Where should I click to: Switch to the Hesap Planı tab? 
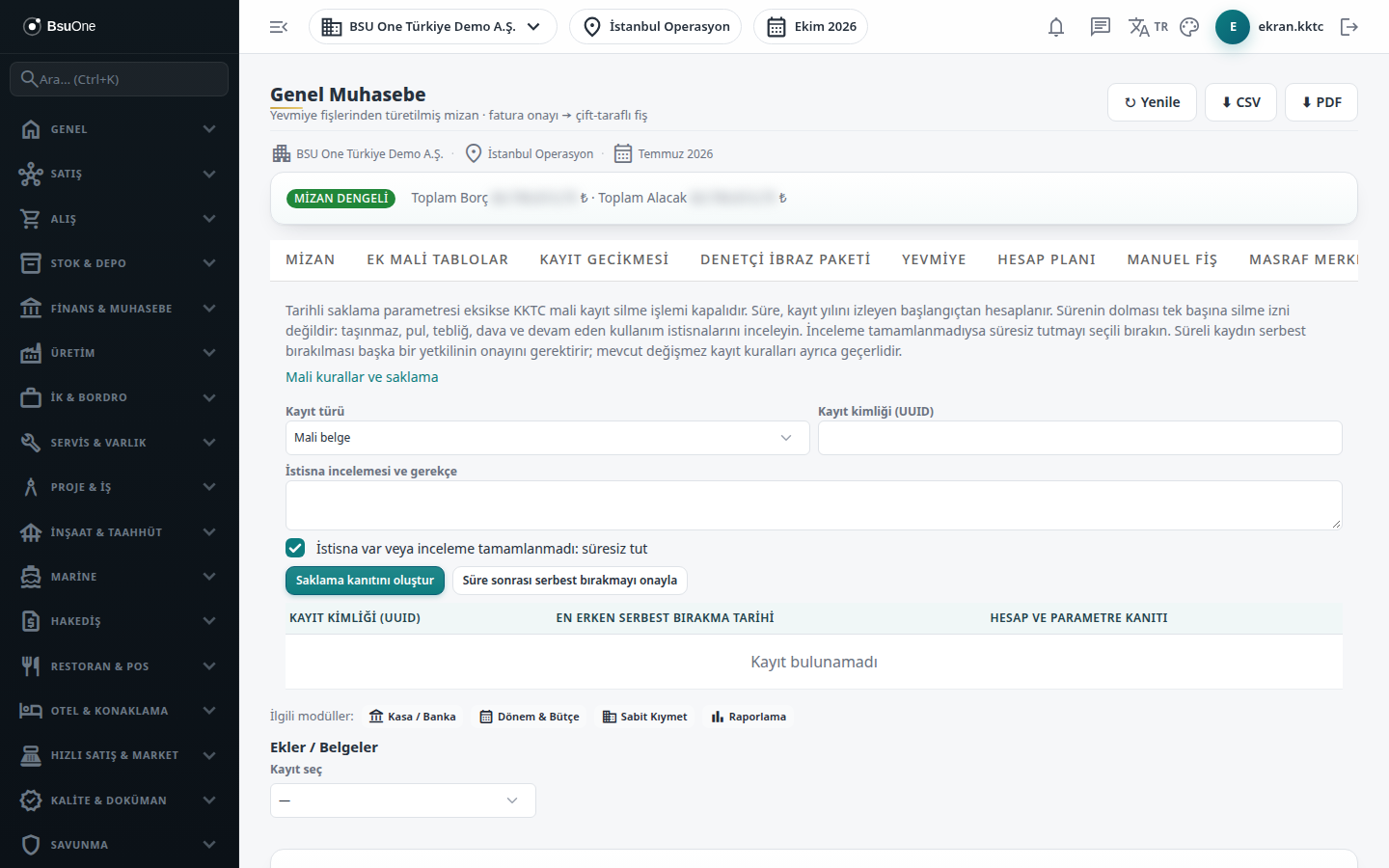click(x=1047, y=259)
